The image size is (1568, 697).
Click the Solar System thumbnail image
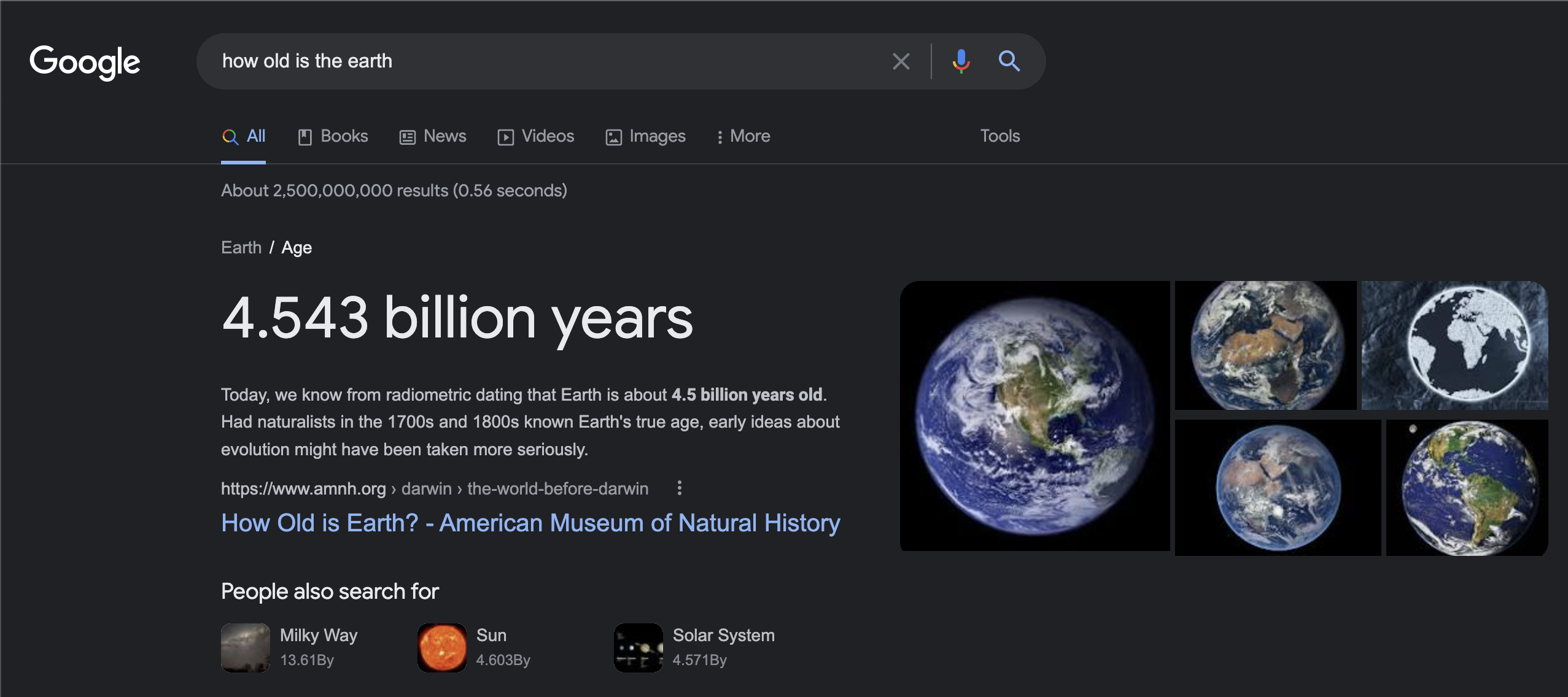[x=638, y=648]
